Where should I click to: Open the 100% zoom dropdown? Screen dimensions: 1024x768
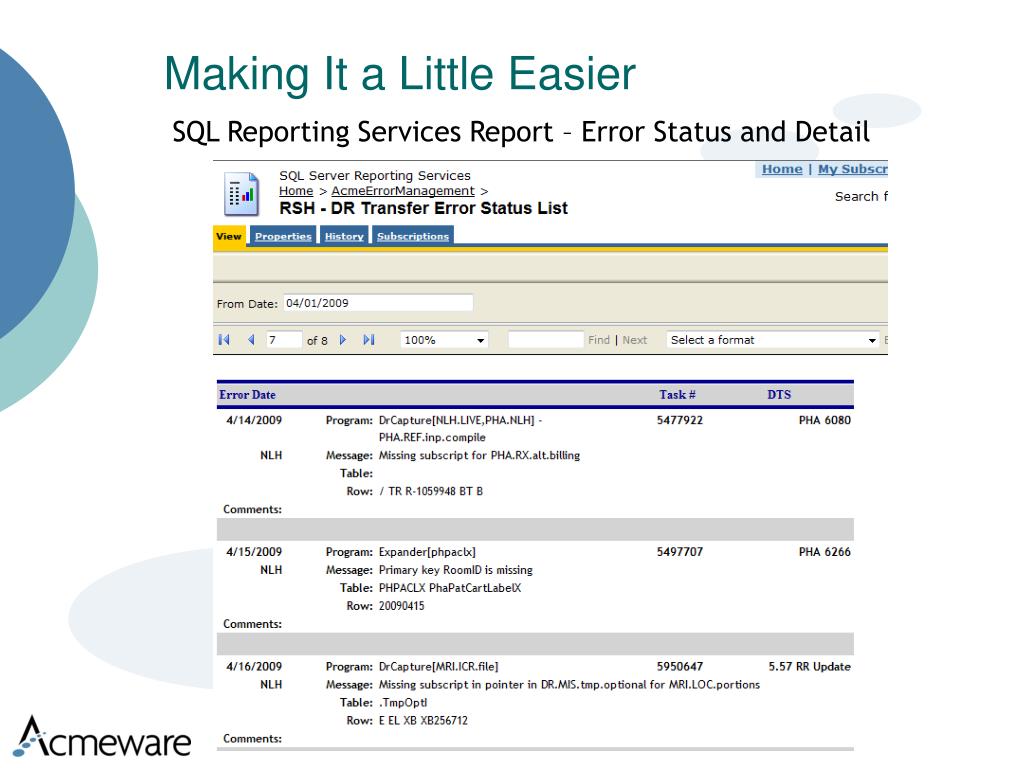(444, 340)
